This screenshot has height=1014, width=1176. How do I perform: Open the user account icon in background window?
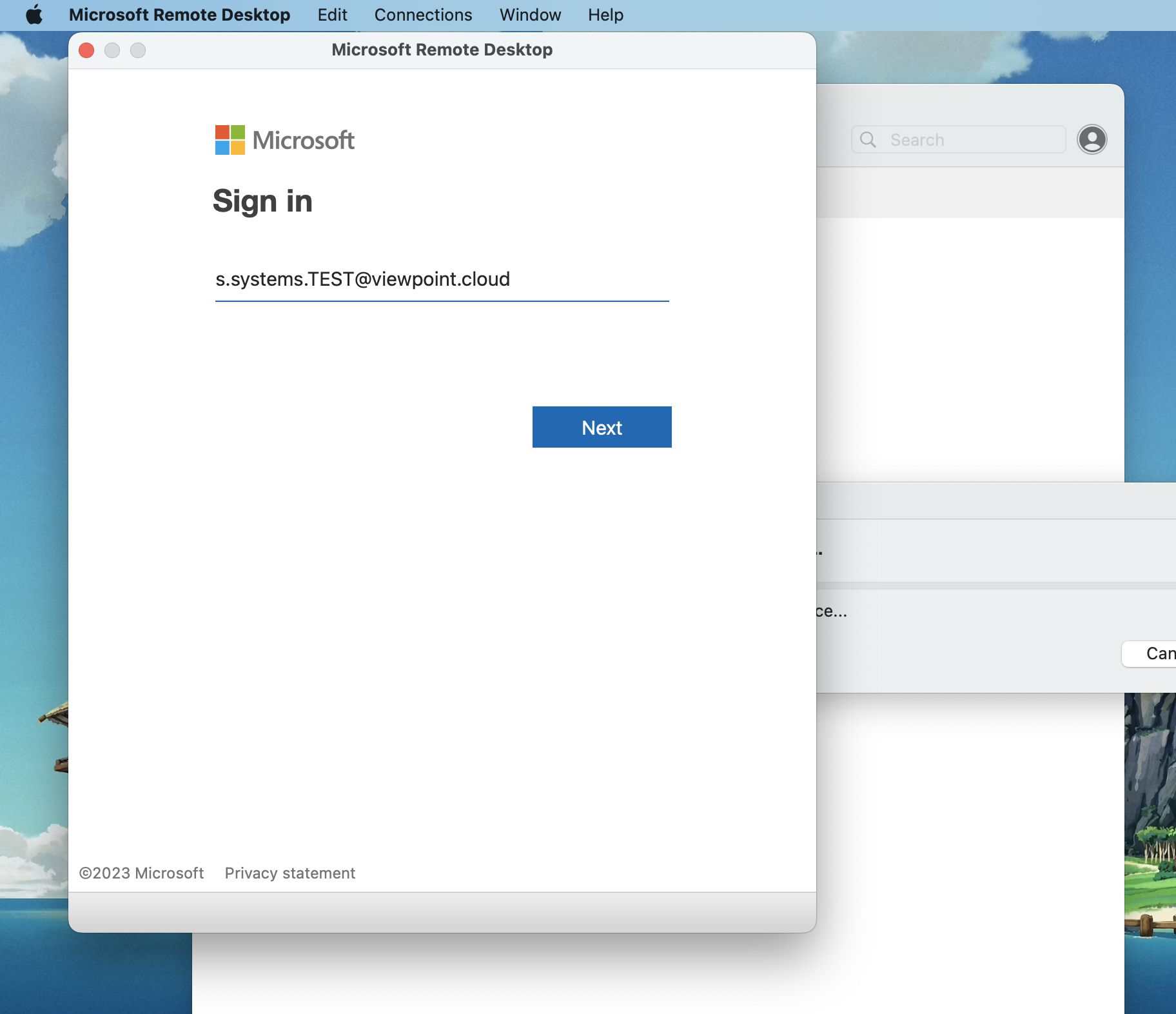(x=1092, y=139)
